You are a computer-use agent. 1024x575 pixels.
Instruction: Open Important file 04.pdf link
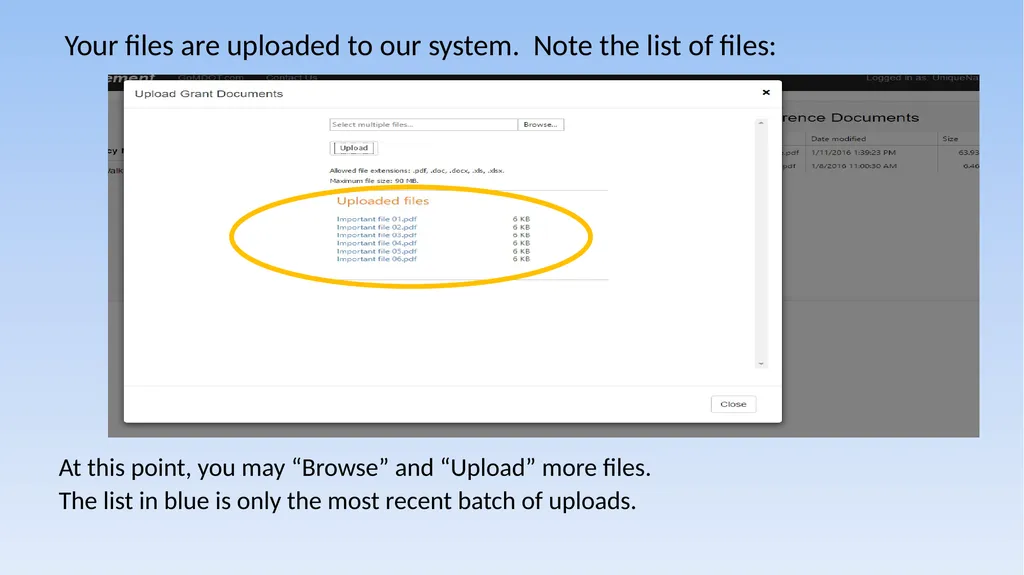(376, 243)
